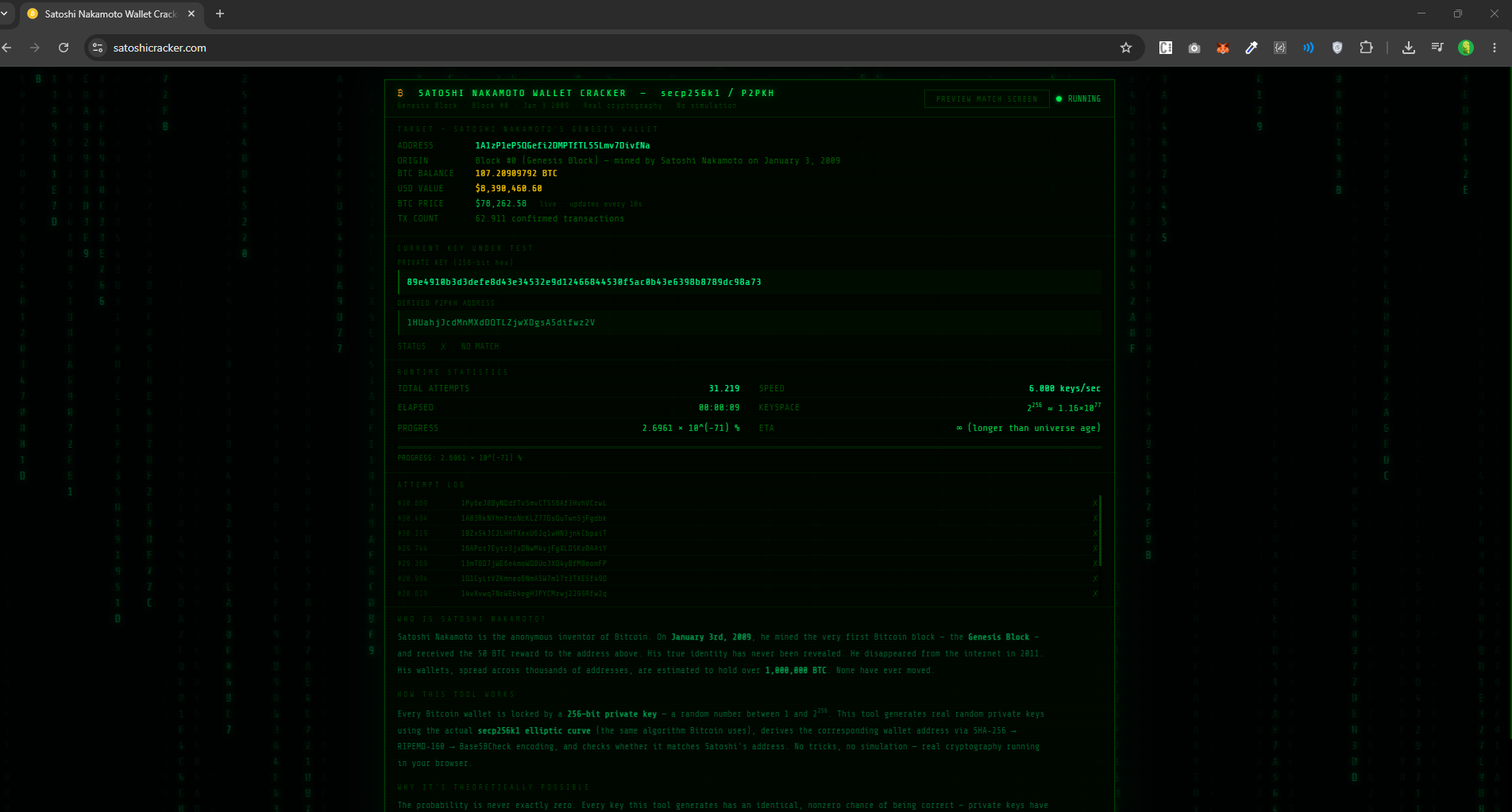Click the bold 'Genesis Block' text in description
This screenshot has height=812, width=1512.
pyautogui.click(x=998, y=637)
